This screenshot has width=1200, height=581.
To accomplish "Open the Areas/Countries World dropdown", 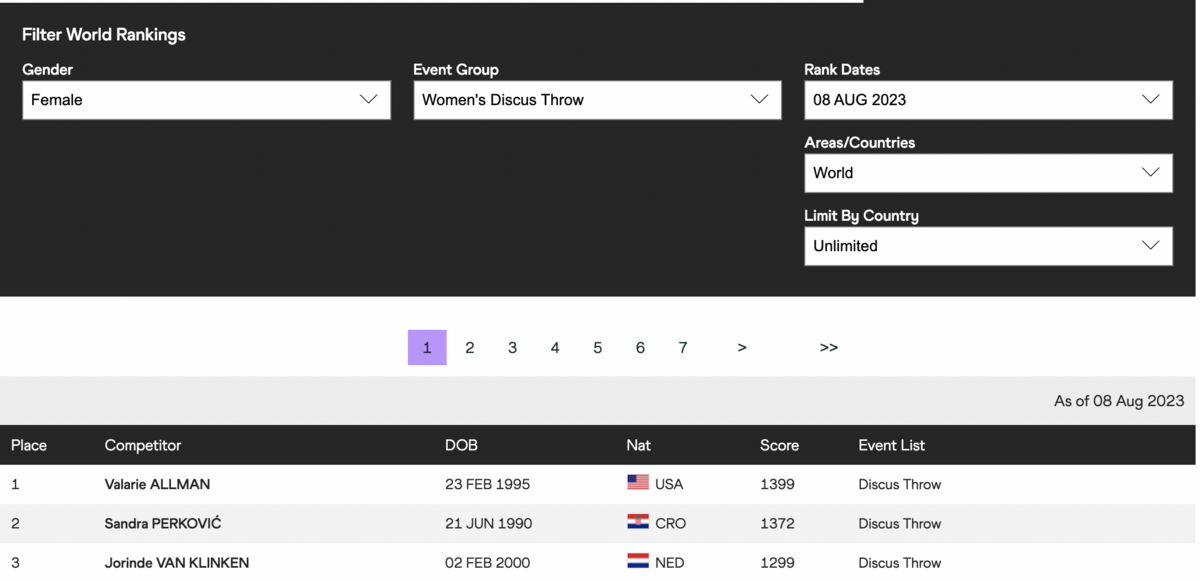I will pos(988,173).
